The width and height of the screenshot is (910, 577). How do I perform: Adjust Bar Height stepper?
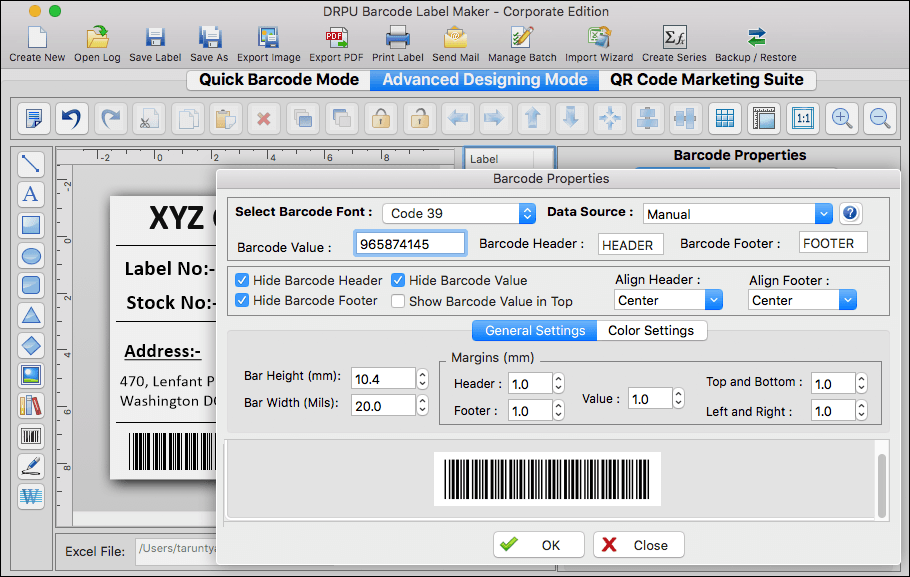click(422, 379)
